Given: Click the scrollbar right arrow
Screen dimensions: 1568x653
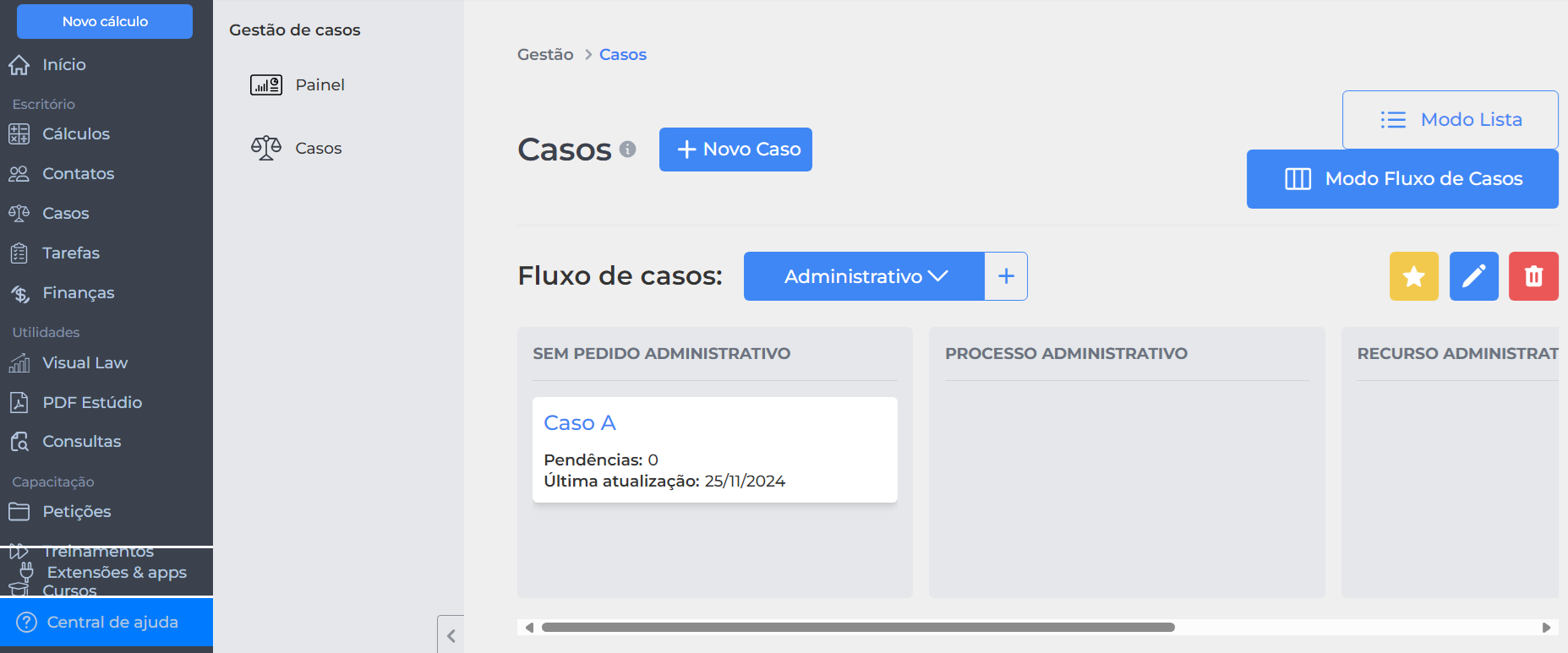Looking at the screenshot, I should [x=1547, y=628].
